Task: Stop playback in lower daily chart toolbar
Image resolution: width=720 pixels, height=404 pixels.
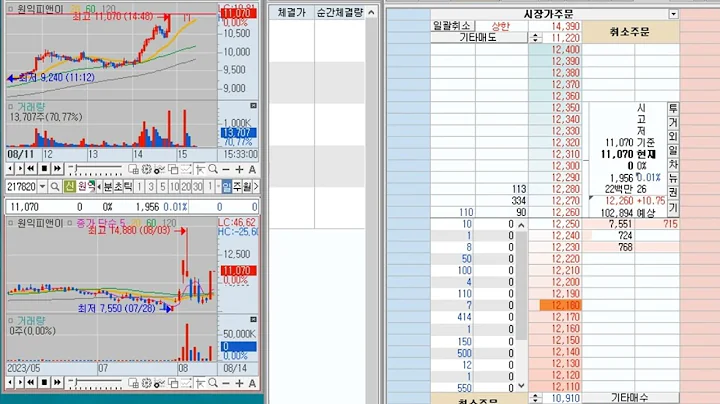Action: [44, 382]
